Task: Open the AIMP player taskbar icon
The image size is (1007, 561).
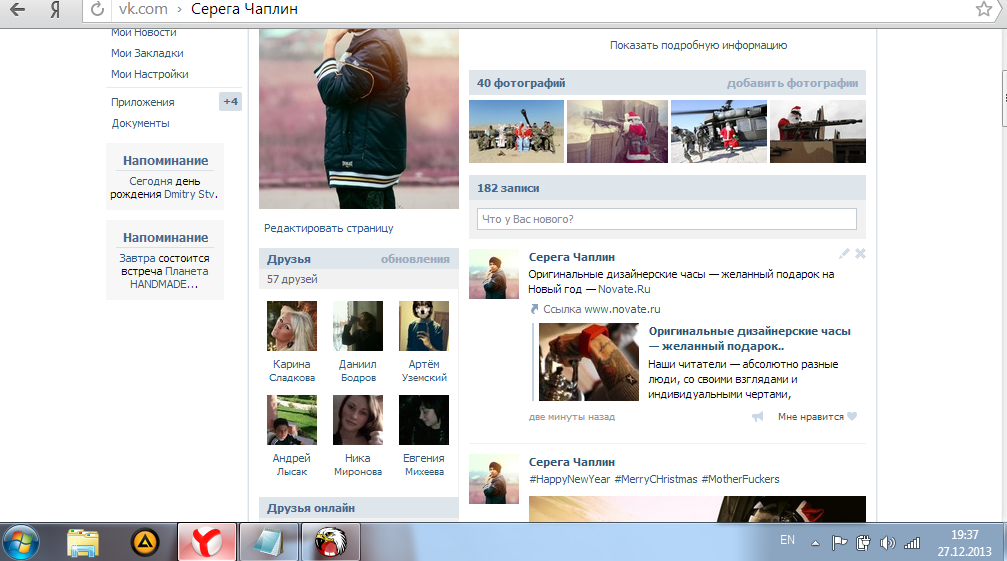Action: [145, 543]
